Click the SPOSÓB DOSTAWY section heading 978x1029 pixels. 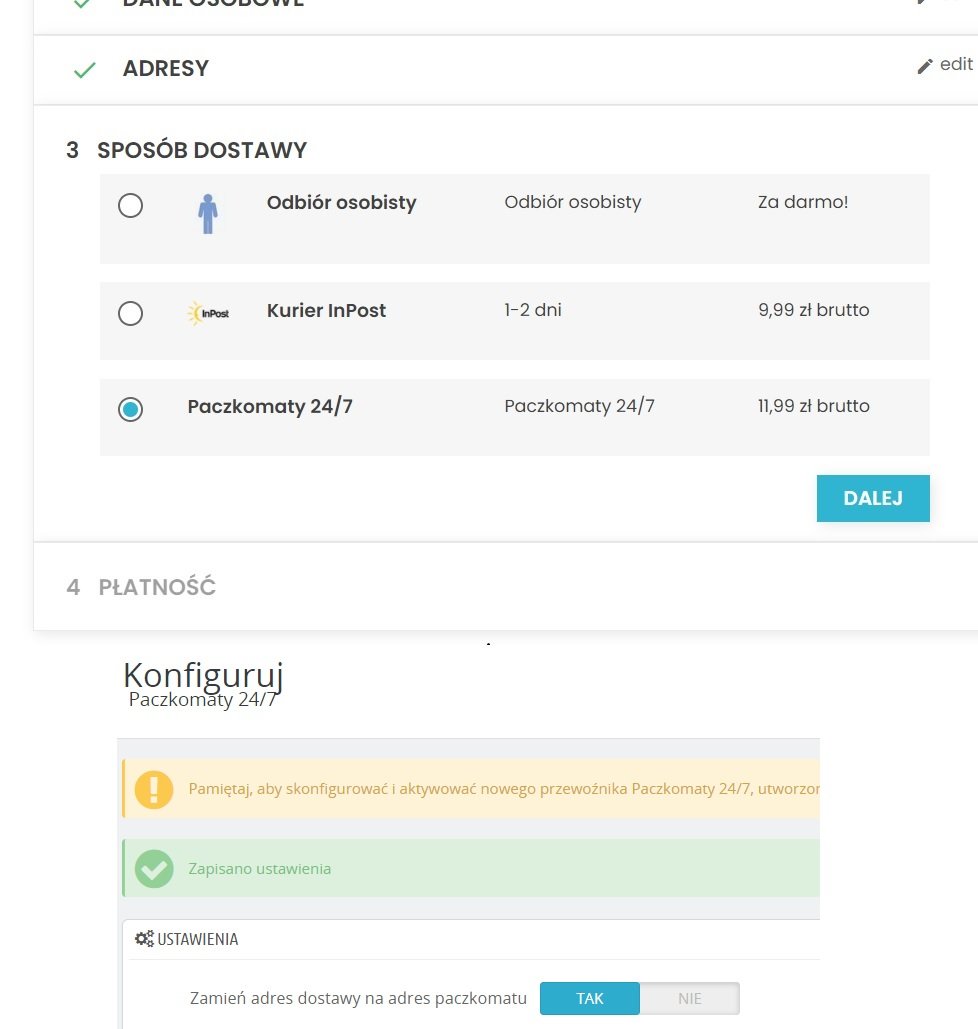[x=202, y=151]
